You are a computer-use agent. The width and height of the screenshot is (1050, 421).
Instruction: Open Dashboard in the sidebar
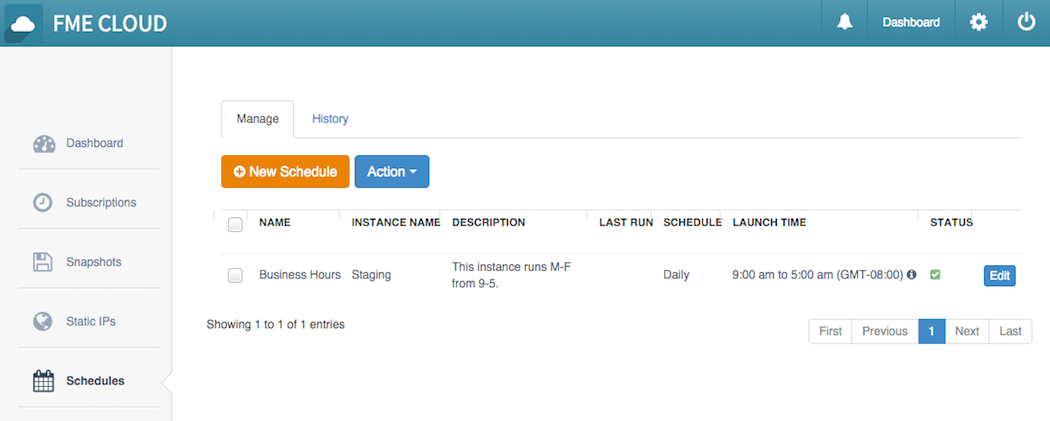tap(94, 143)
